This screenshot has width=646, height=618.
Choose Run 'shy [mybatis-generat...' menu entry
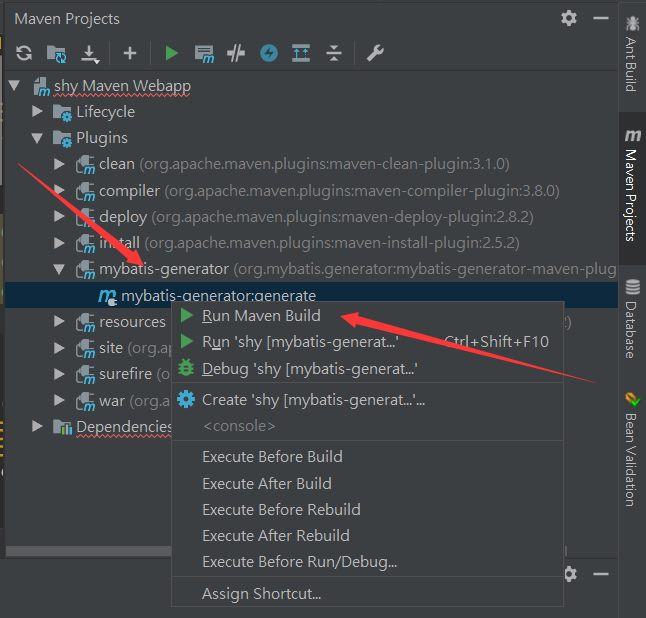tap(367, 342)
